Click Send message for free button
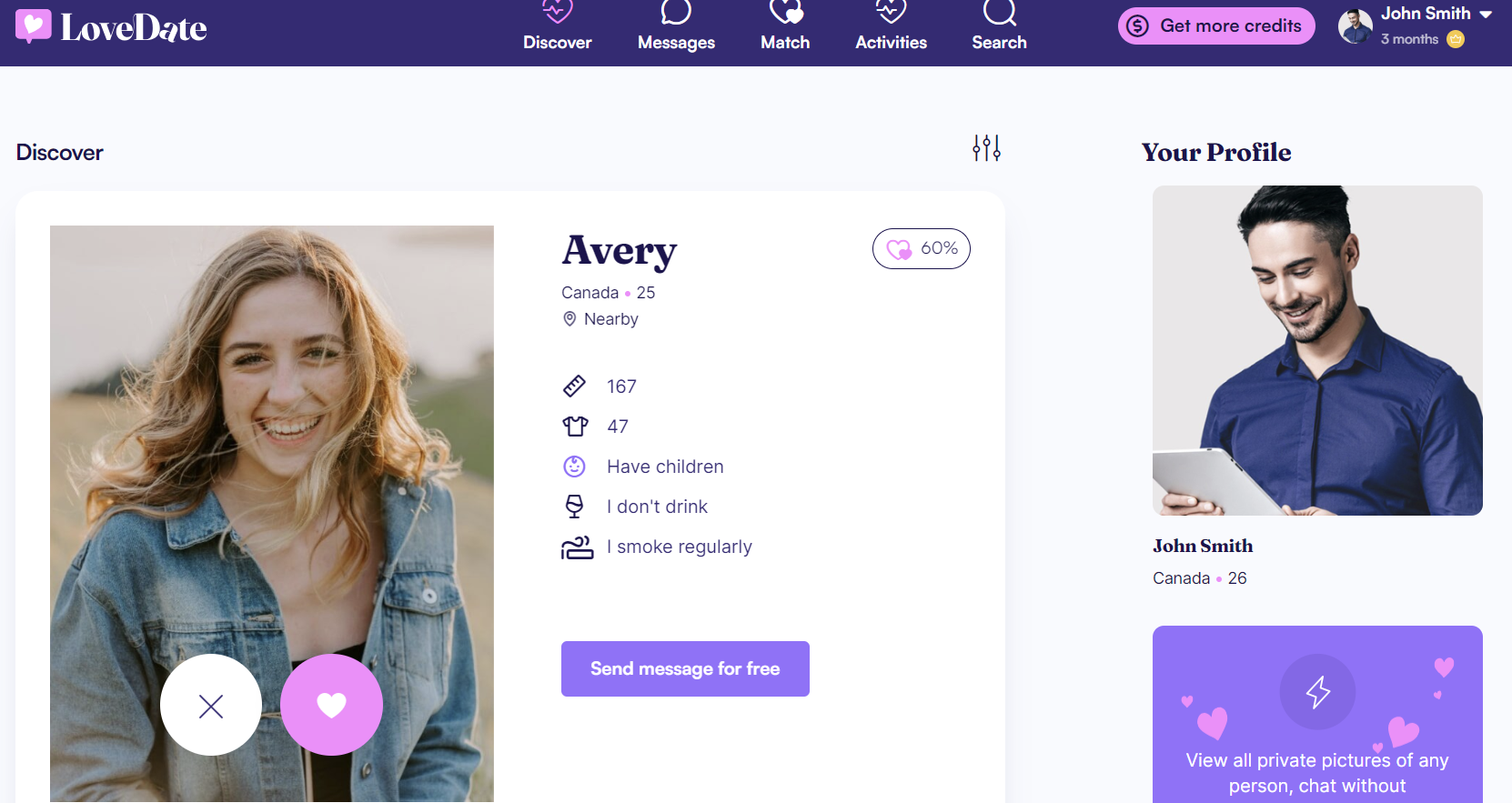 coord(685,668)
